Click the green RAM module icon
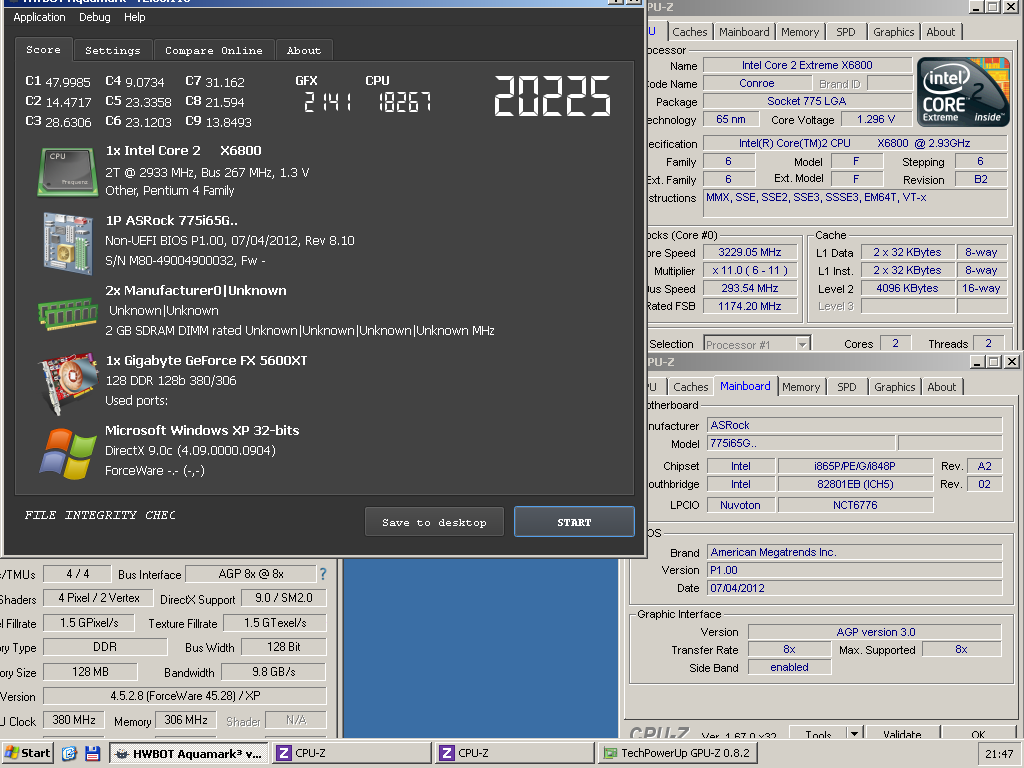 pos(68,314)
